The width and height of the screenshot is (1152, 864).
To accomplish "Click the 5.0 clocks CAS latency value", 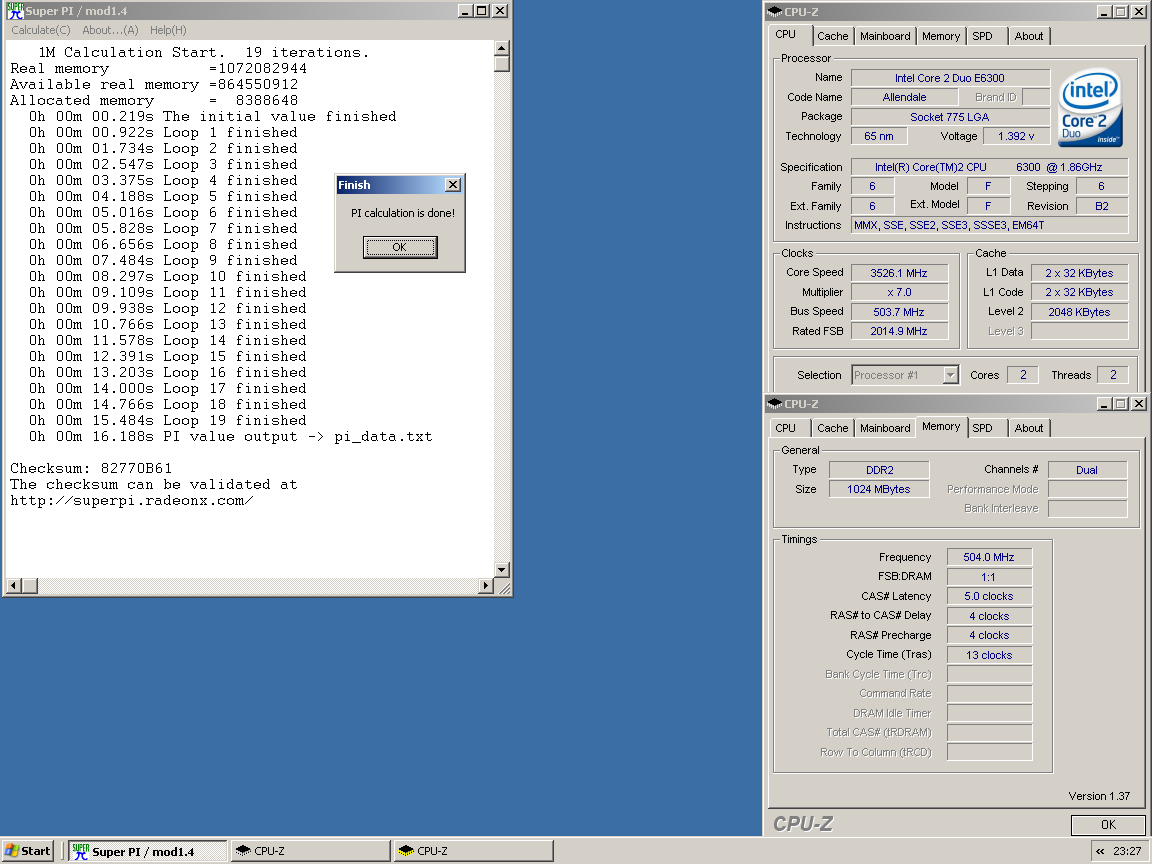I will (989, 597).
